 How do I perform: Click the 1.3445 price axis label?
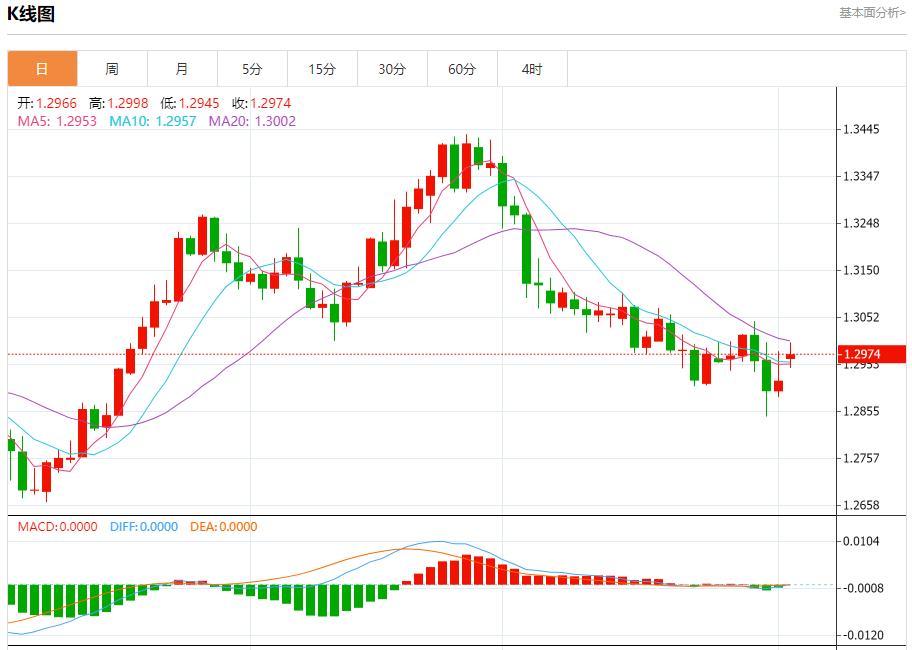[861, 130]
